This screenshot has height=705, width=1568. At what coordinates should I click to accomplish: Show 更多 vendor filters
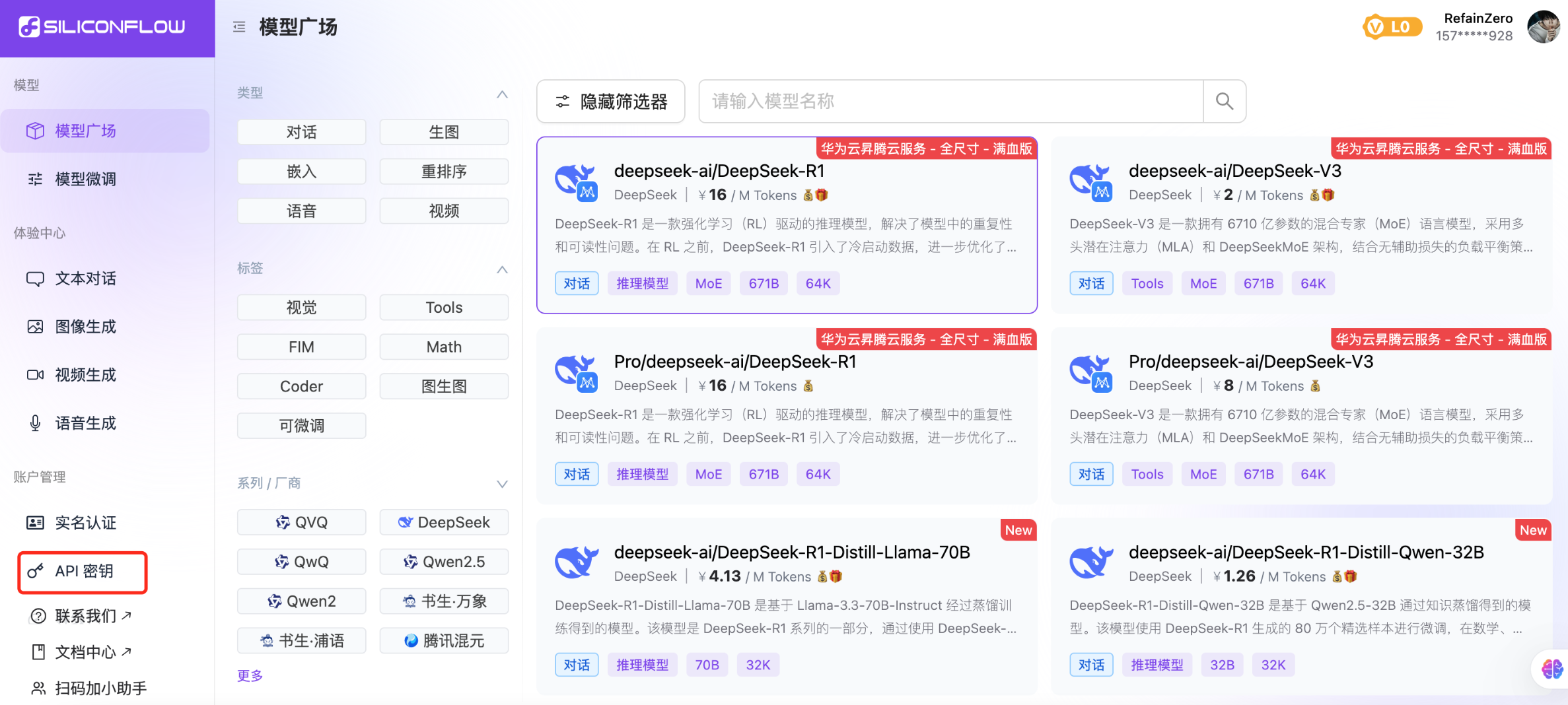pyautogui.click(x=250, y=675)
